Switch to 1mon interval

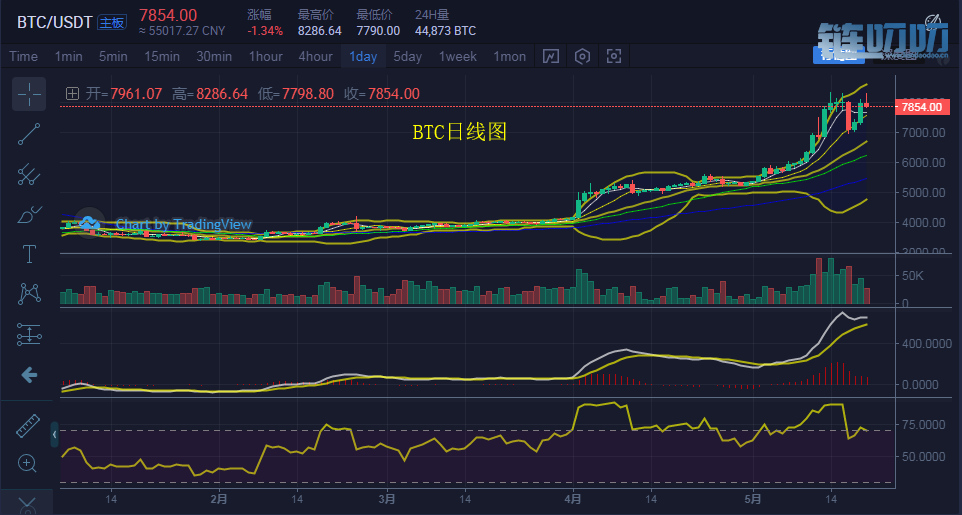tap(510, 56)
